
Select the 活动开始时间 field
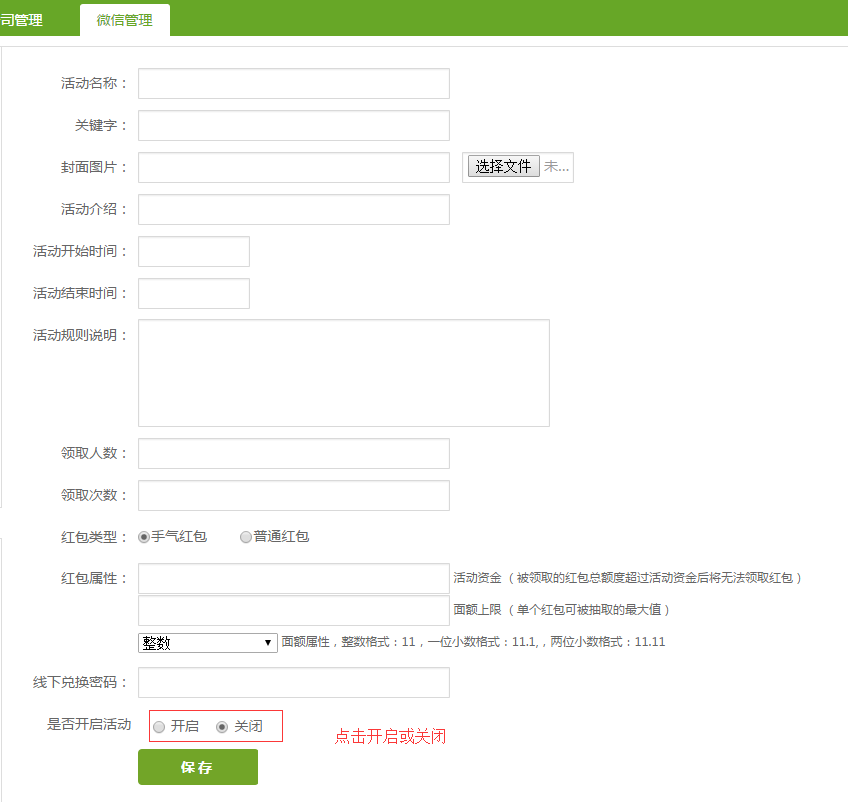(193, 252)
